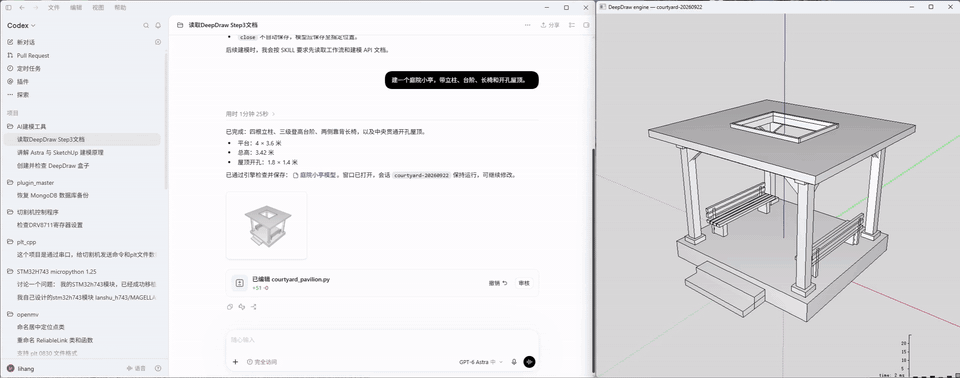
Task: Open 创建并检查 DeepDraw 盒子 chat
Action: tap(53, 165)
